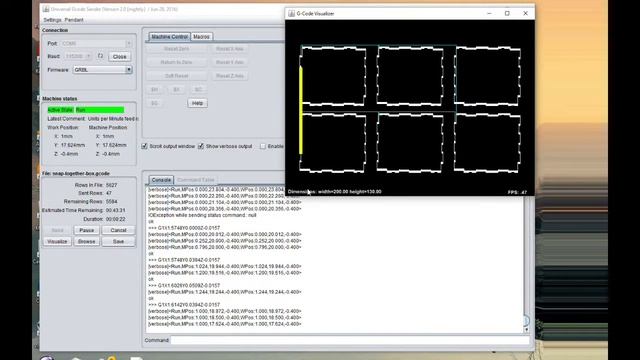Click the $G parser state button
This screenshot has height=360, width=640.
point(155,103)
